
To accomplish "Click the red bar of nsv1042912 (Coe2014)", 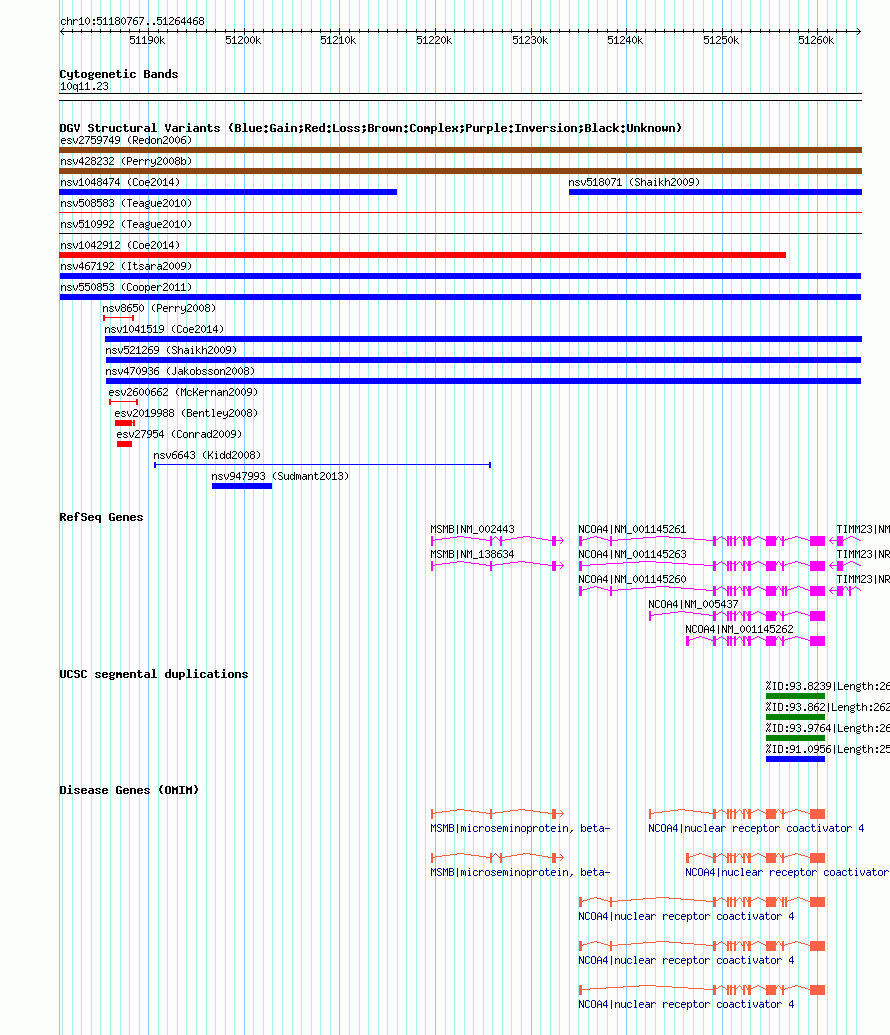I will (423, 255).
